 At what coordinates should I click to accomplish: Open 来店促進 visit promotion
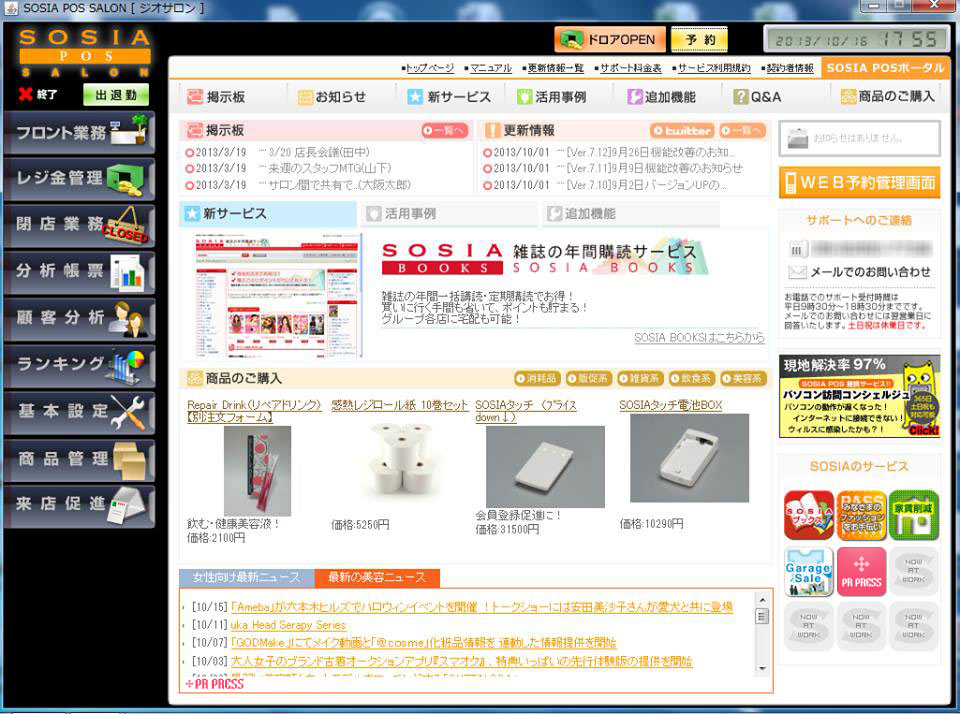coord(79,506)
